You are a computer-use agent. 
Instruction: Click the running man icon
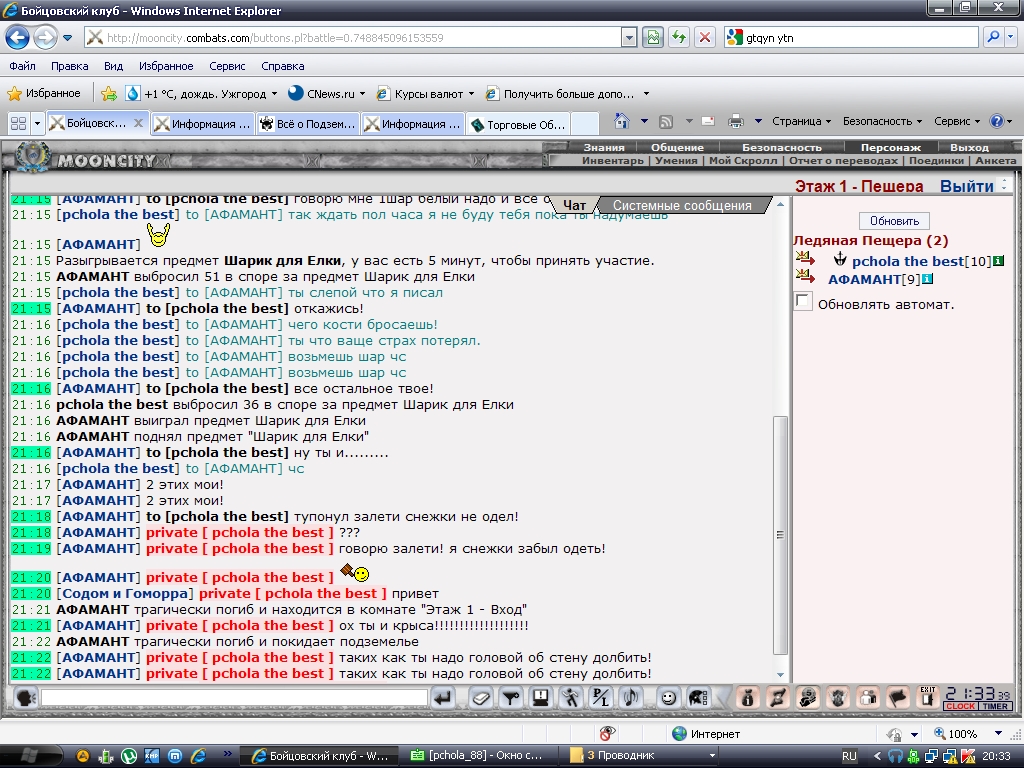click(x=571, y=698)
